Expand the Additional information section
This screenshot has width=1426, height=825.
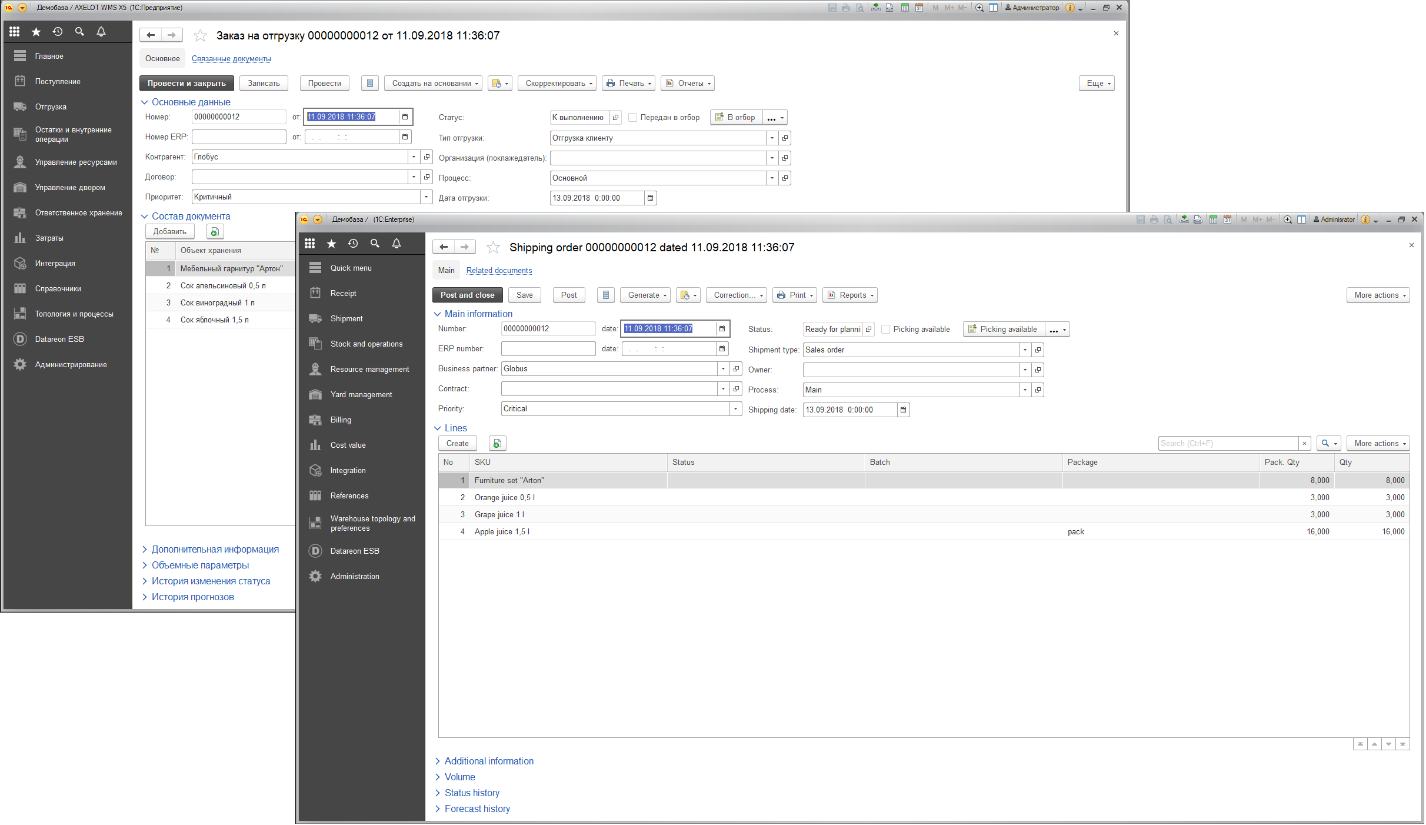(488, 761)
